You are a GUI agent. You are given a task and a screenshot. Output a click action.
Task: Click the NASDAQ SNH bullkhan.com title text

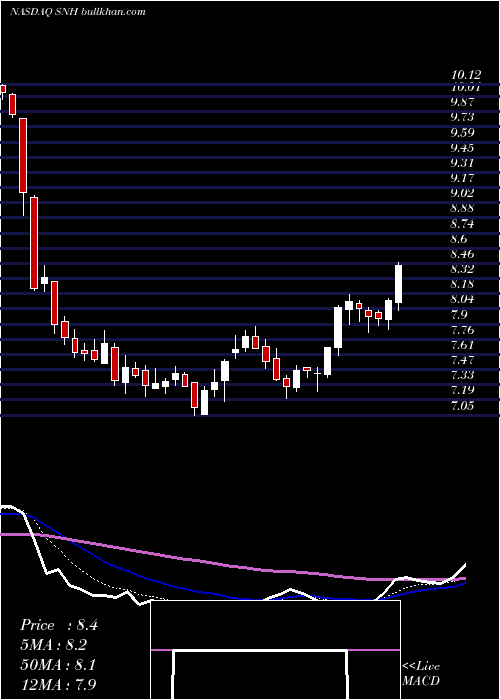point(78,12)
